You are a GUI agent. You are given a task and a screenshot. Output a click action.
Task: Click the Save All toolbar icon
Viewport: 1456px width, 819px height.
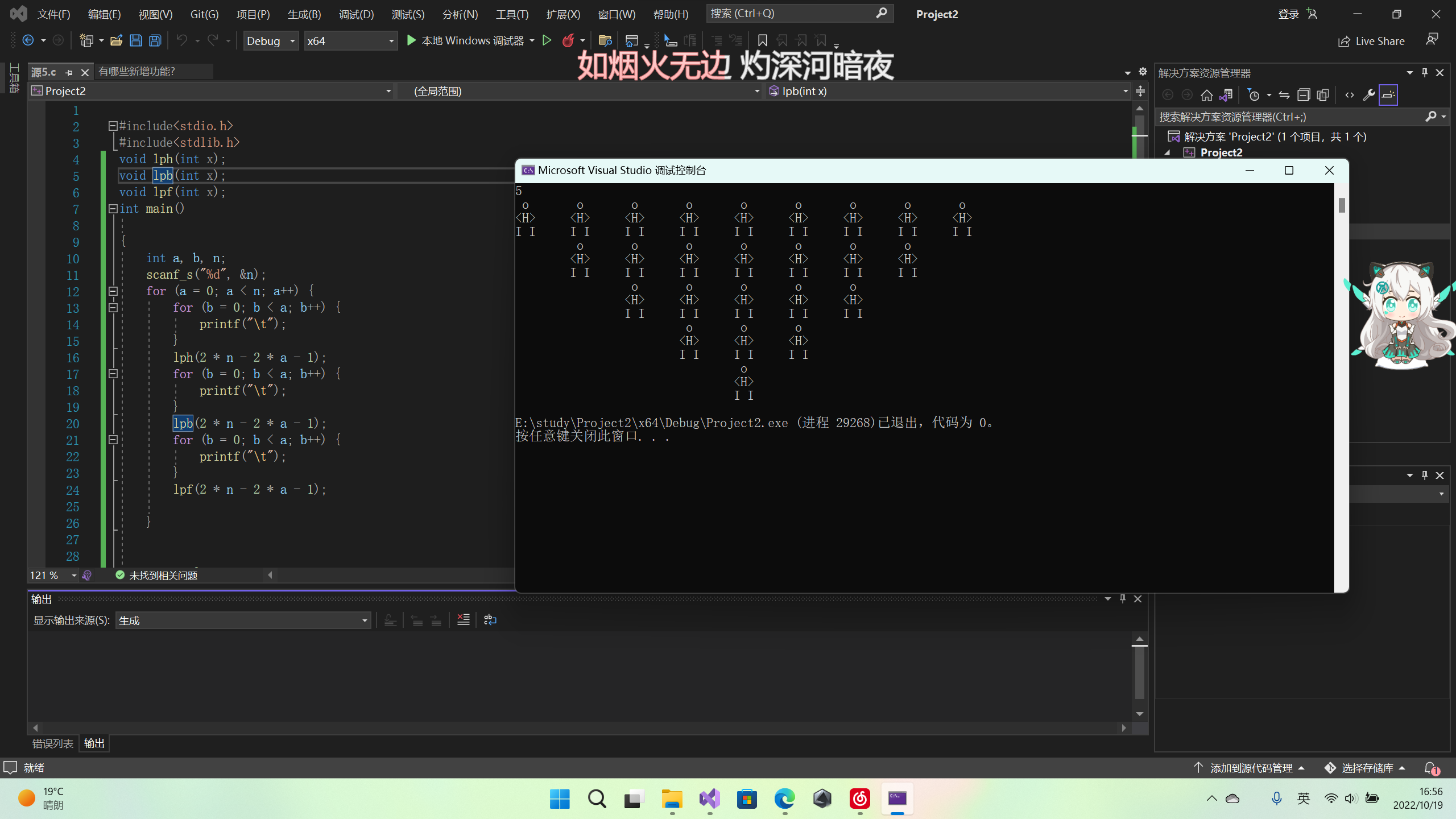(155, 40)
